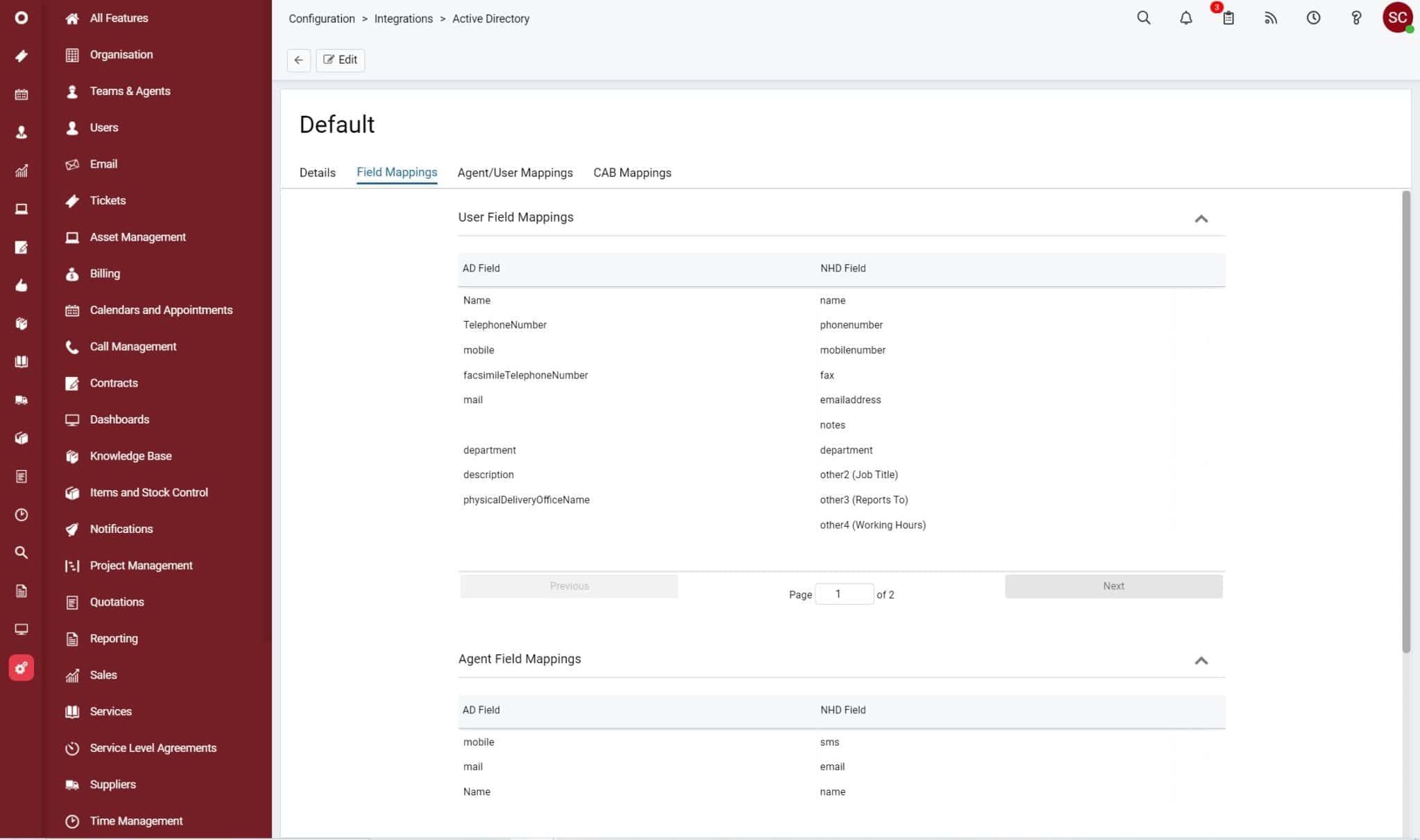Click the RSS feed icon in top bar
1420x840 pixels.
[x=1270, y=18]
